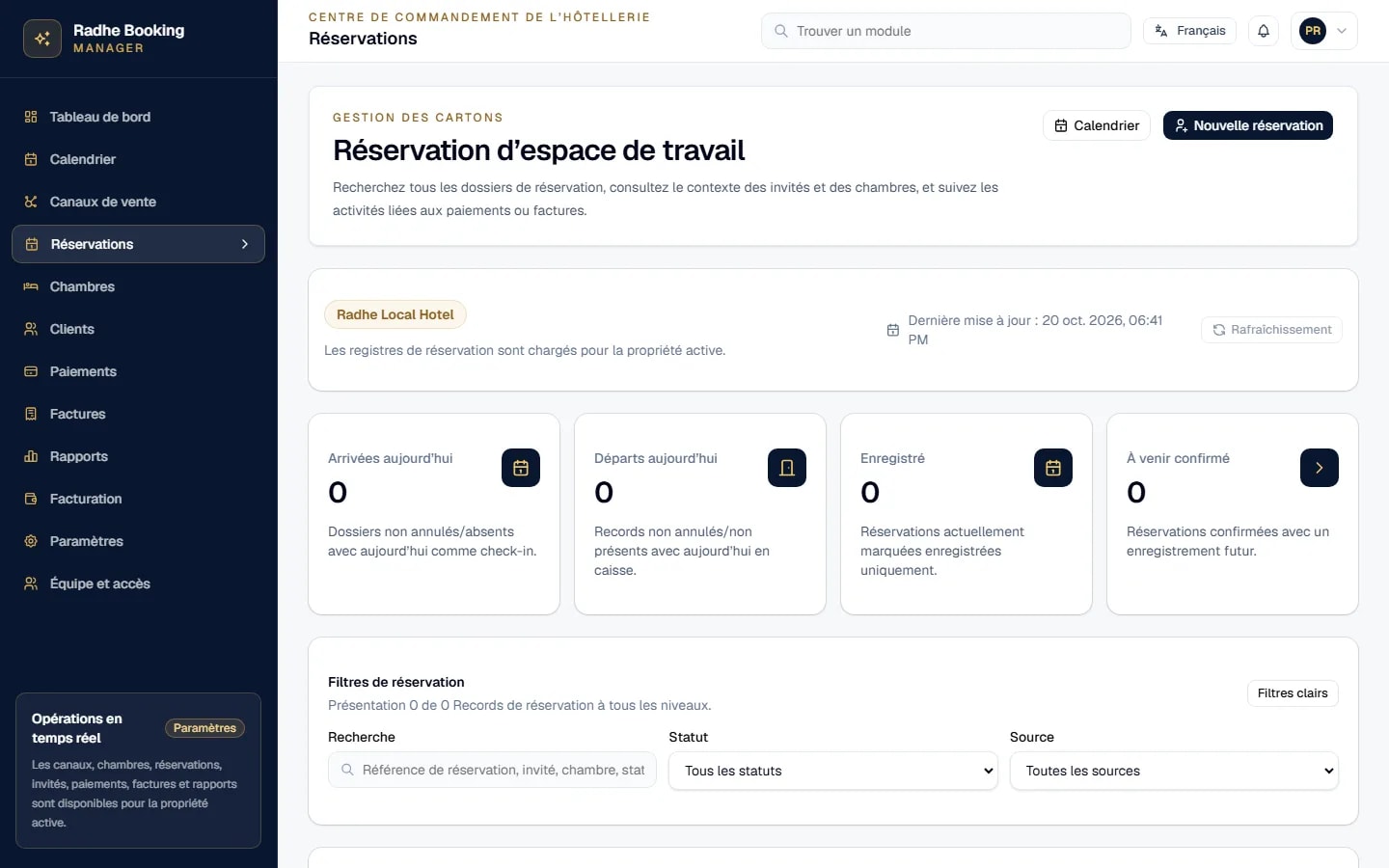Image resolution: width=1389 pixels, height=868 pixels.
Task: Click the calendar icon beside Dernière mise à jour
Action: pyautogui.click(x=893, y=330)
